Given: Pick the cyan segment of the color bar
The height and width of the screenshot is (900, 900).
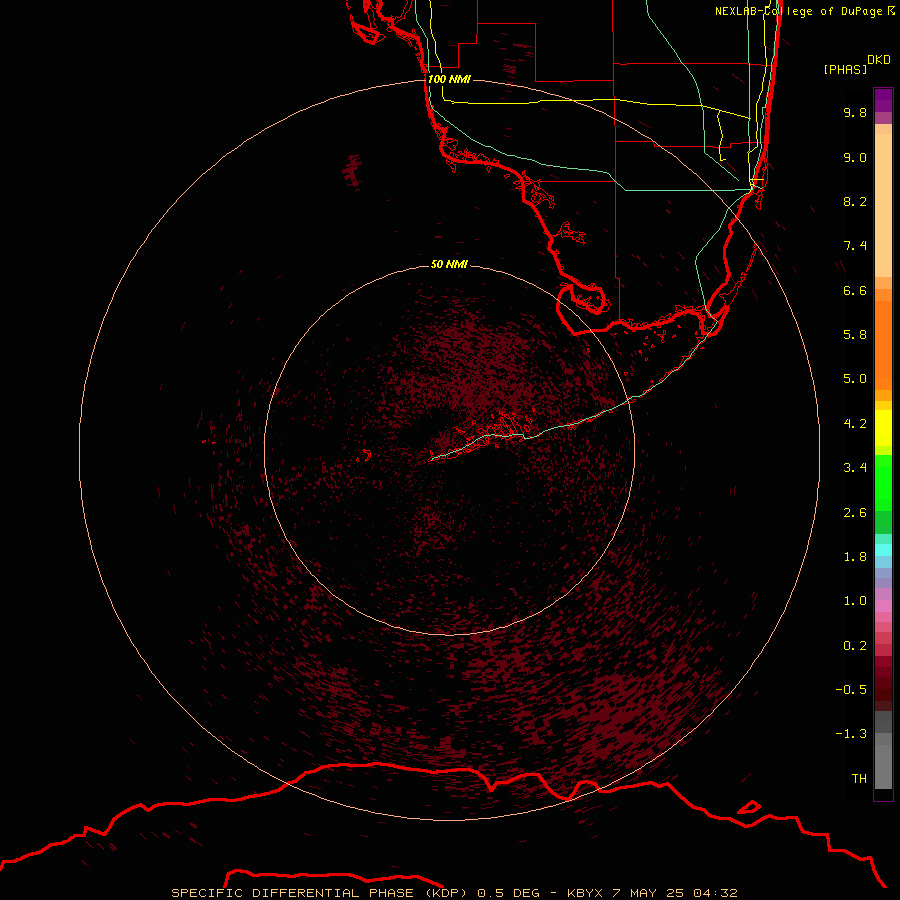Looking at the screenshot, I should pyautogui.click(x=883, y=550).
